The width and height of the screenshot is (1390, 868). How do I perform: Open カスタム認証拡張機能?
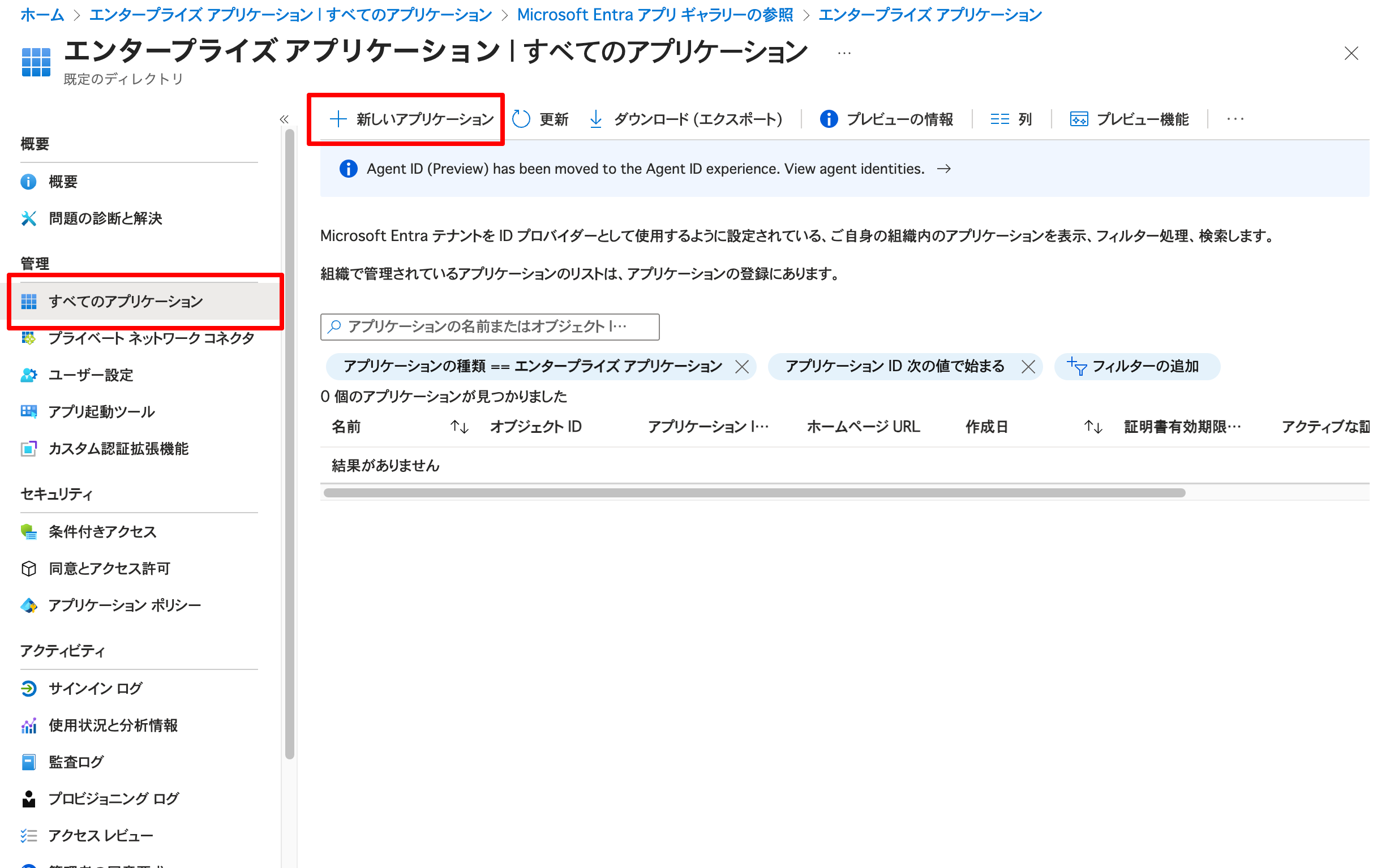pos(120,449)
